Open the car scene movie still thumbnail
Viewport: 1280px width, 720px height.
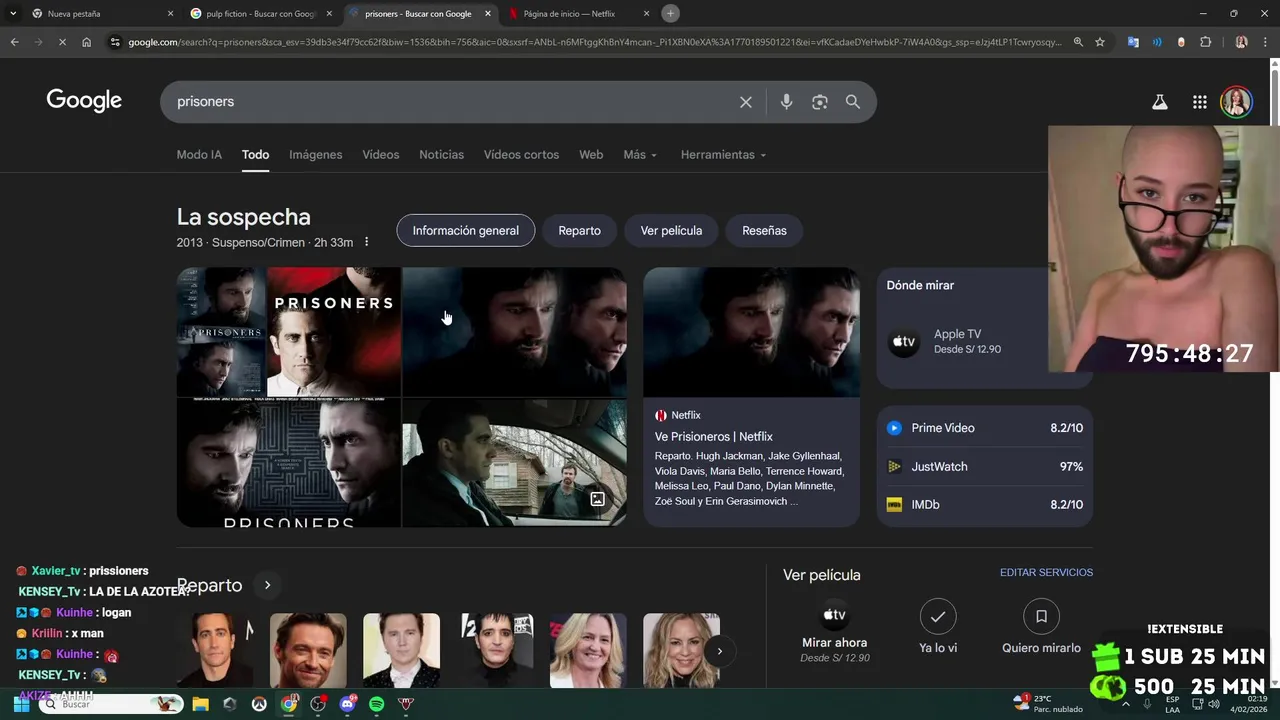[x=514, y=463]
